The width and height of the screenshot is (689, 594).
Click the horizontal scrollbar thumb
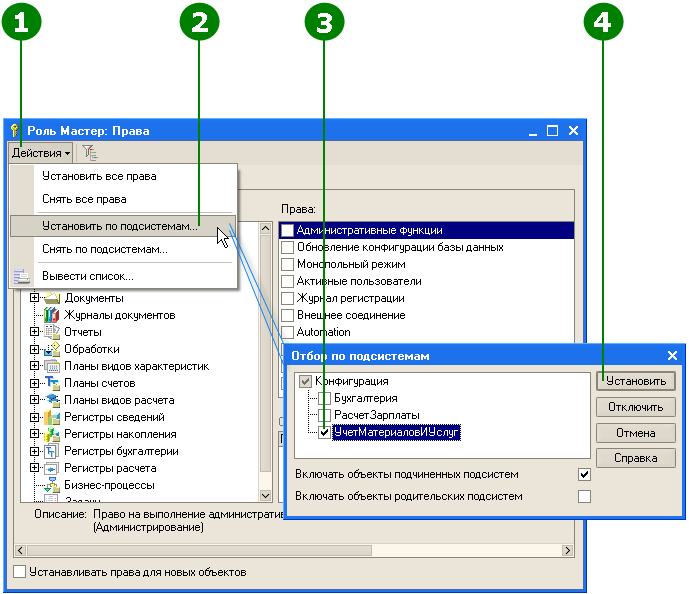coord(199,550)
